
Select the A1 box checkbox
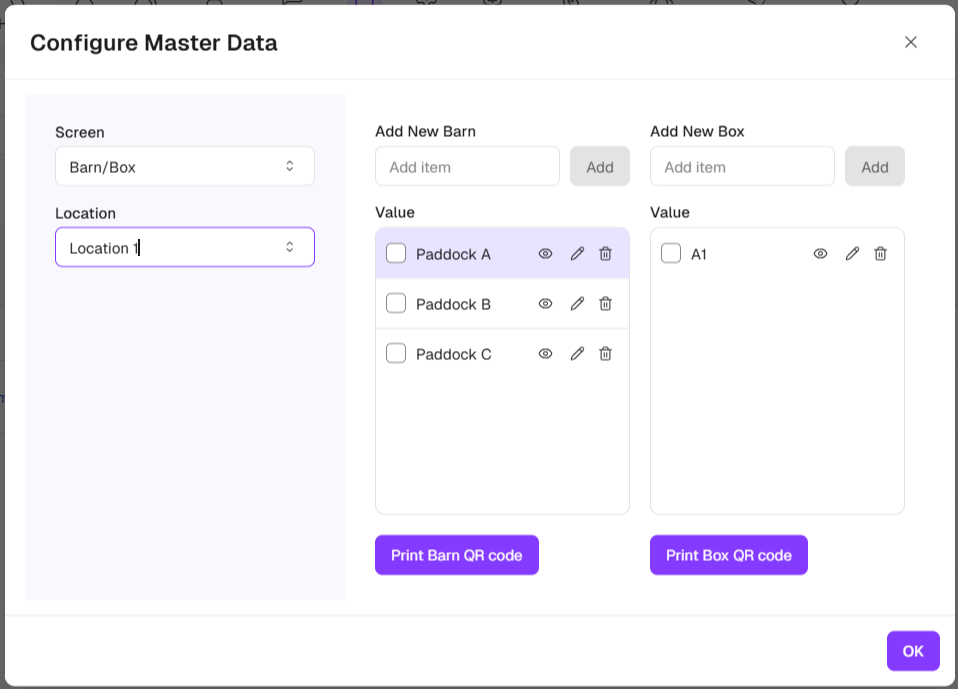pyautogui.click(x=671, y=254)
